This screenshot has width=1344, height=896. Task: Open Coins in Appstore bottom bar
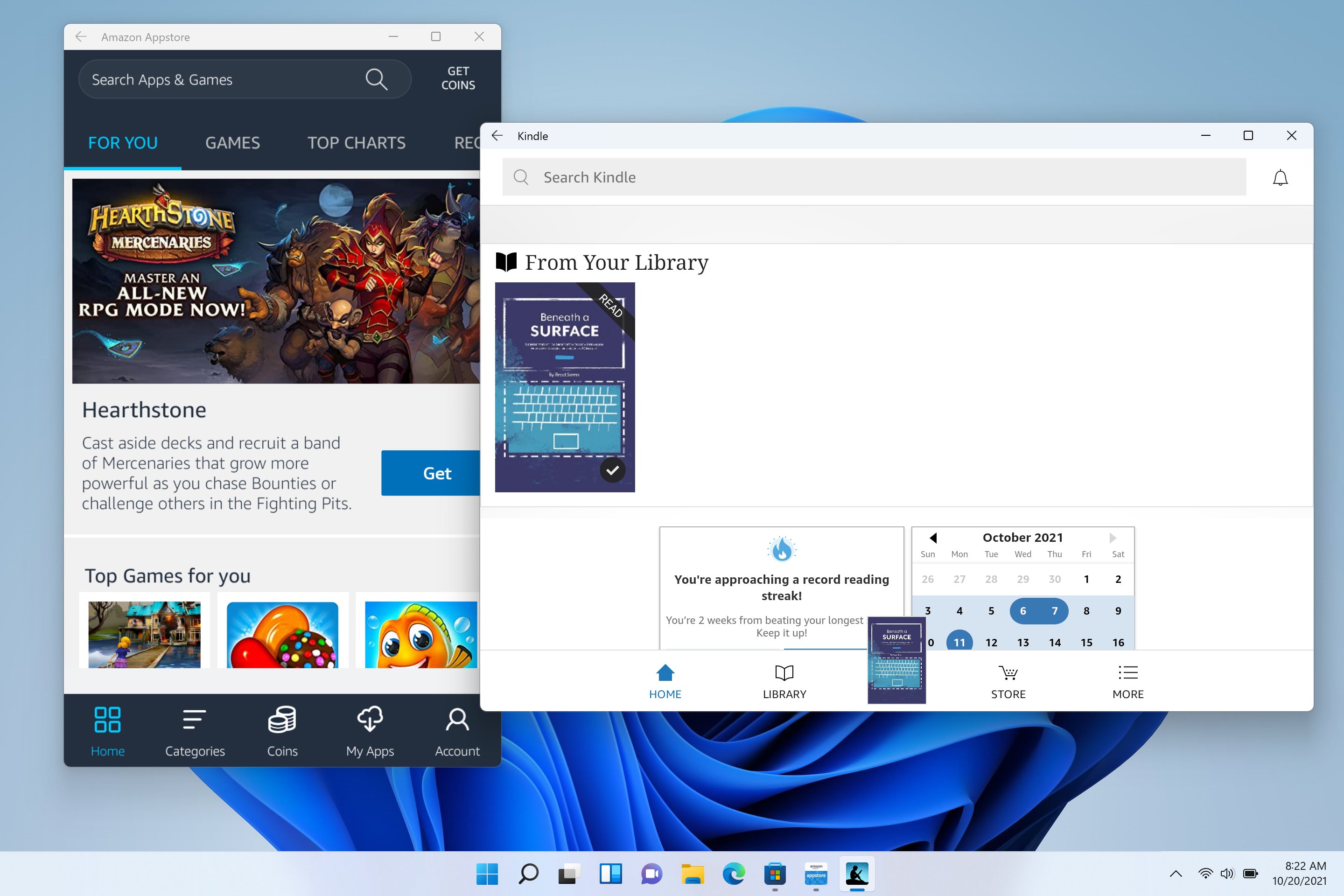coord(282,731)
